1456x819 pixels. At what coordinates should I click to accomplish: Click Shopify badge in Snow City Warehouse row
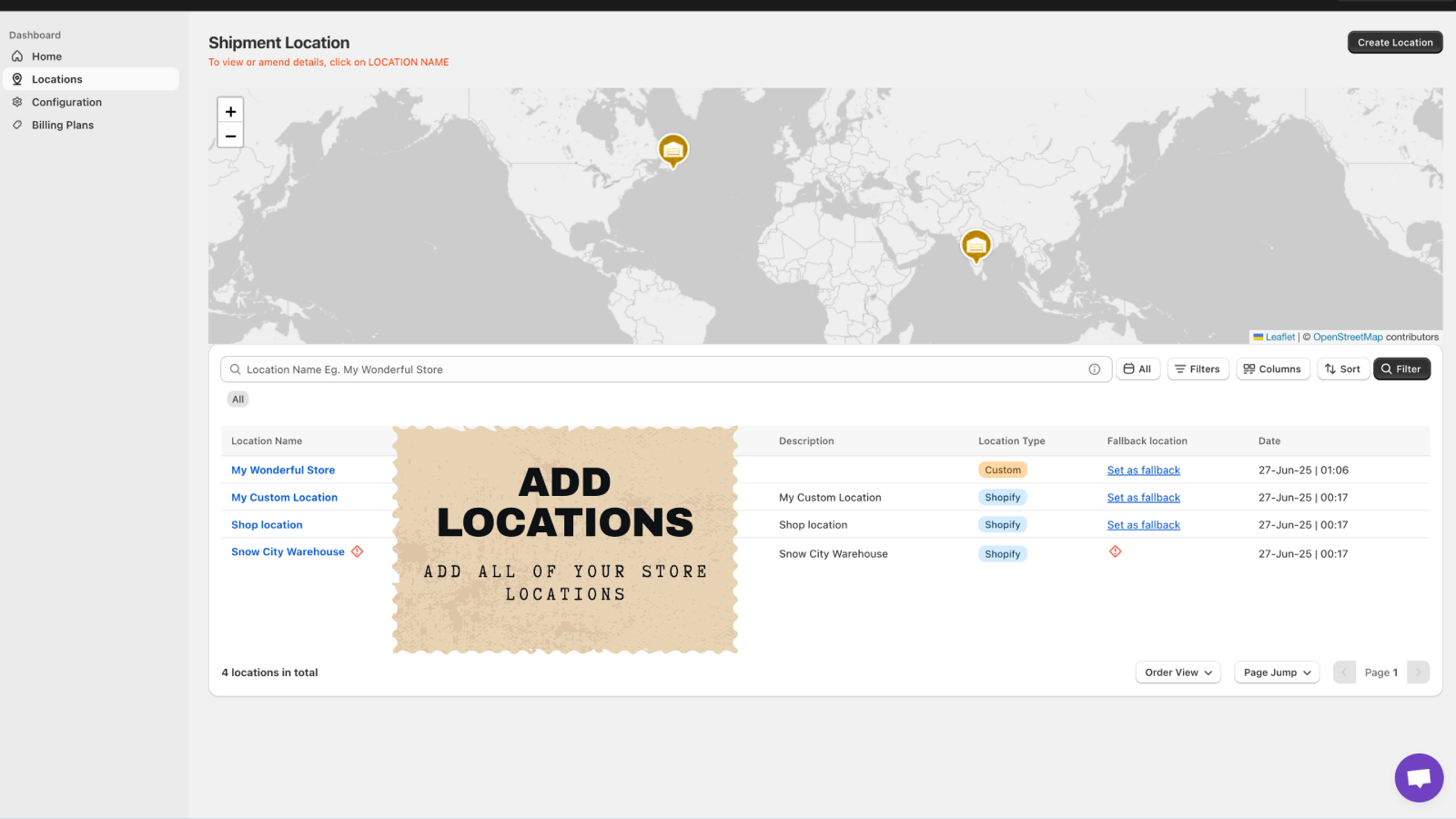click(x=1003, y=554)
